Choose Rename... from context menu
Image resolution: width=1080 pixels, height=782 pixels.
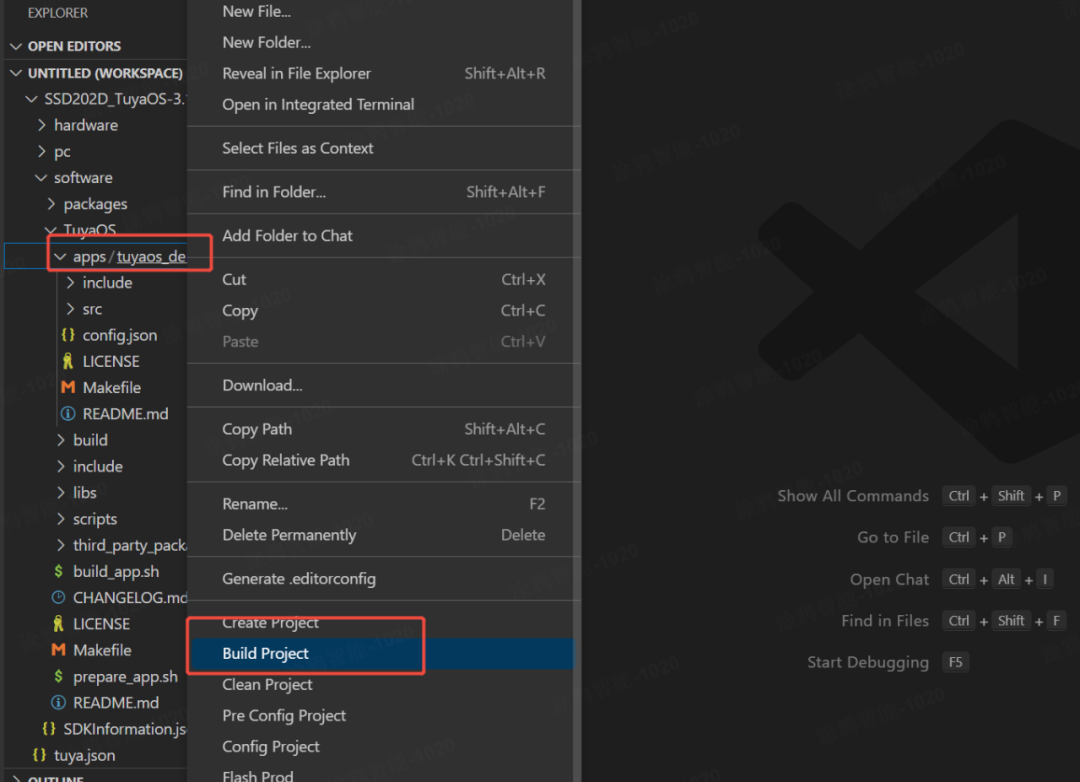pyautogui.click(x=383, y=504)
